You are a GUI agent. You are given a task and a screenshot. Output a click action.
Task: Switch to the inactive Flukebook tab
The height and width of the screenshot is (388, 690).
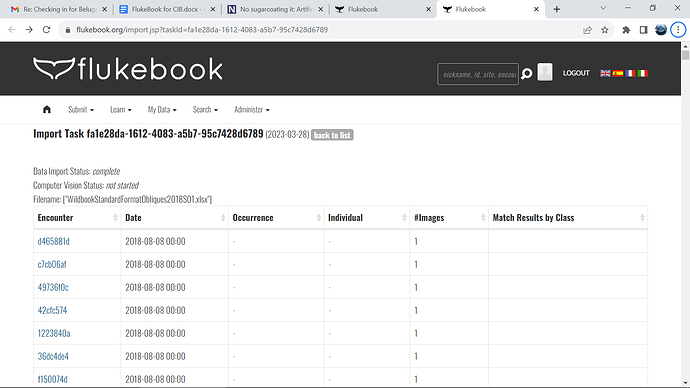point(383,9)
